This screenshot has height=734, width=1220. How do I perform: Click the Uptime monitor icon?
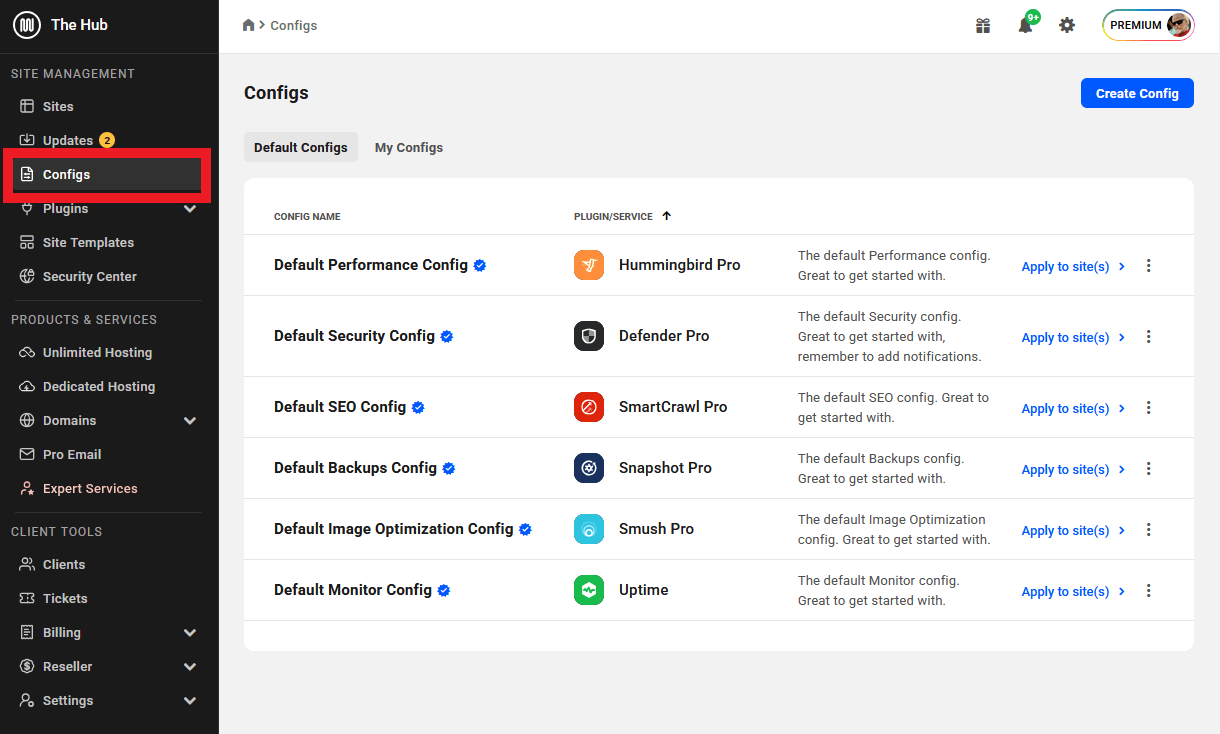589,590
